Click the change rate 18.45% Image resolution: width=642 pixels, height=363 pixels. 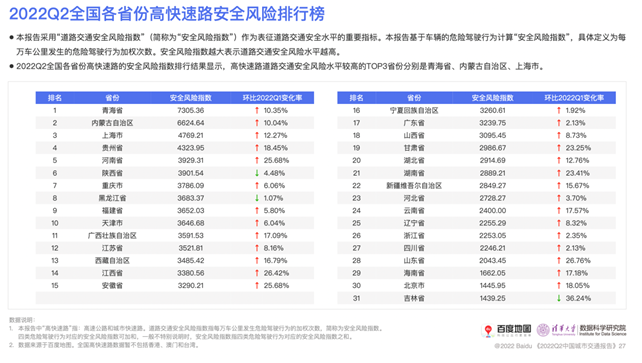coord(276,148)
